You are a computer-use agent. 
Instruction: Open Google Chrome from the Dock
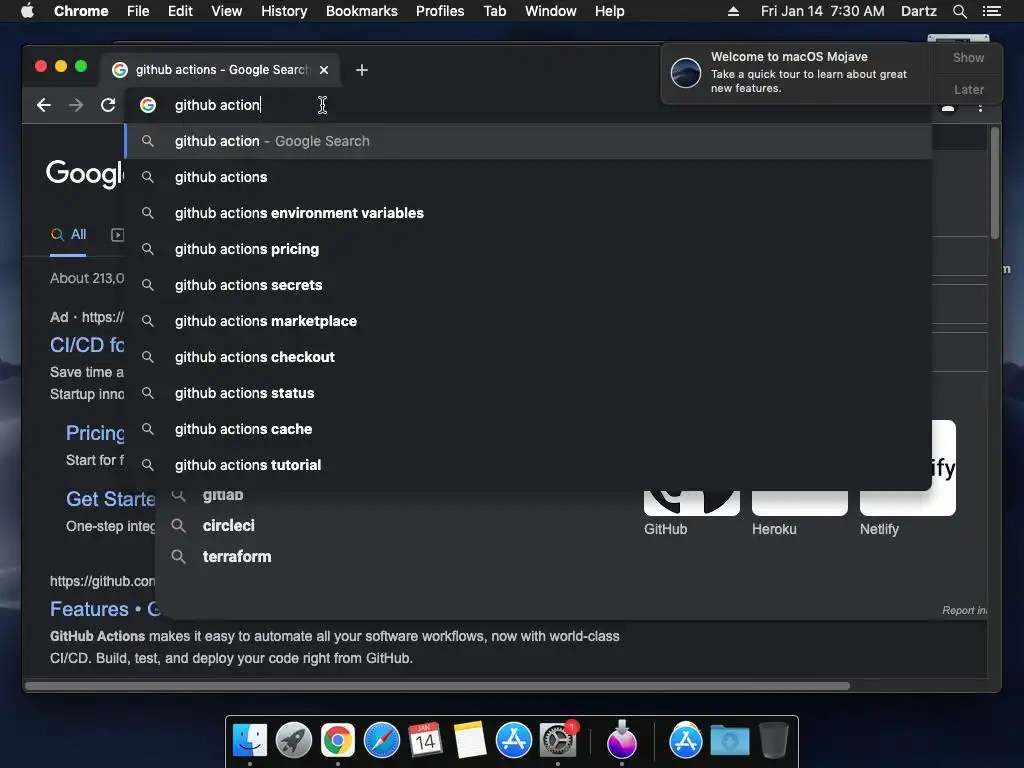pyautogui.click(x=338, y=741)
